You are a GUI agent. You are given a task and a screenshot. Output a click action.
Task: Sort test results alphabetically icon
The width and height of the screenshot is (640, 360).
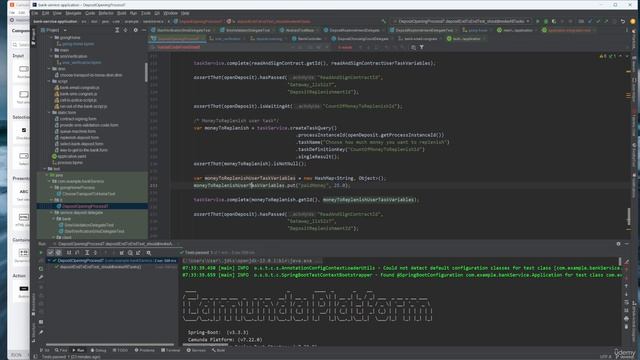(69, 253)
